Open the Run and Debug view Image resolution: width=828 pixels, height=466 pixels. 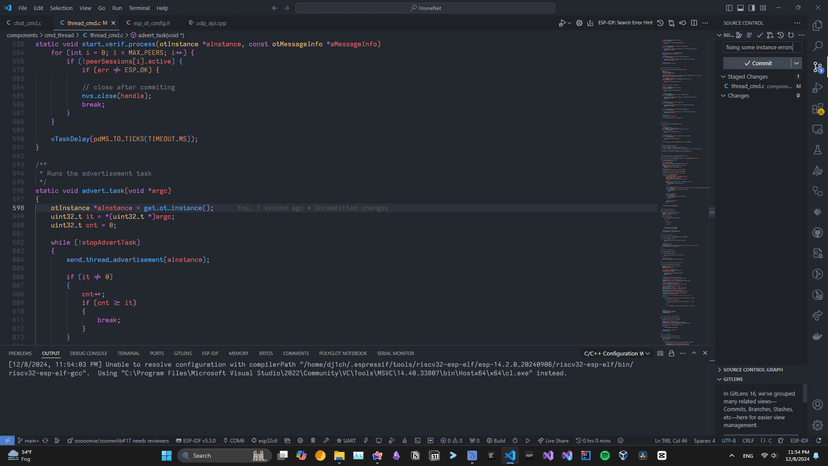(x=818, y=88)
